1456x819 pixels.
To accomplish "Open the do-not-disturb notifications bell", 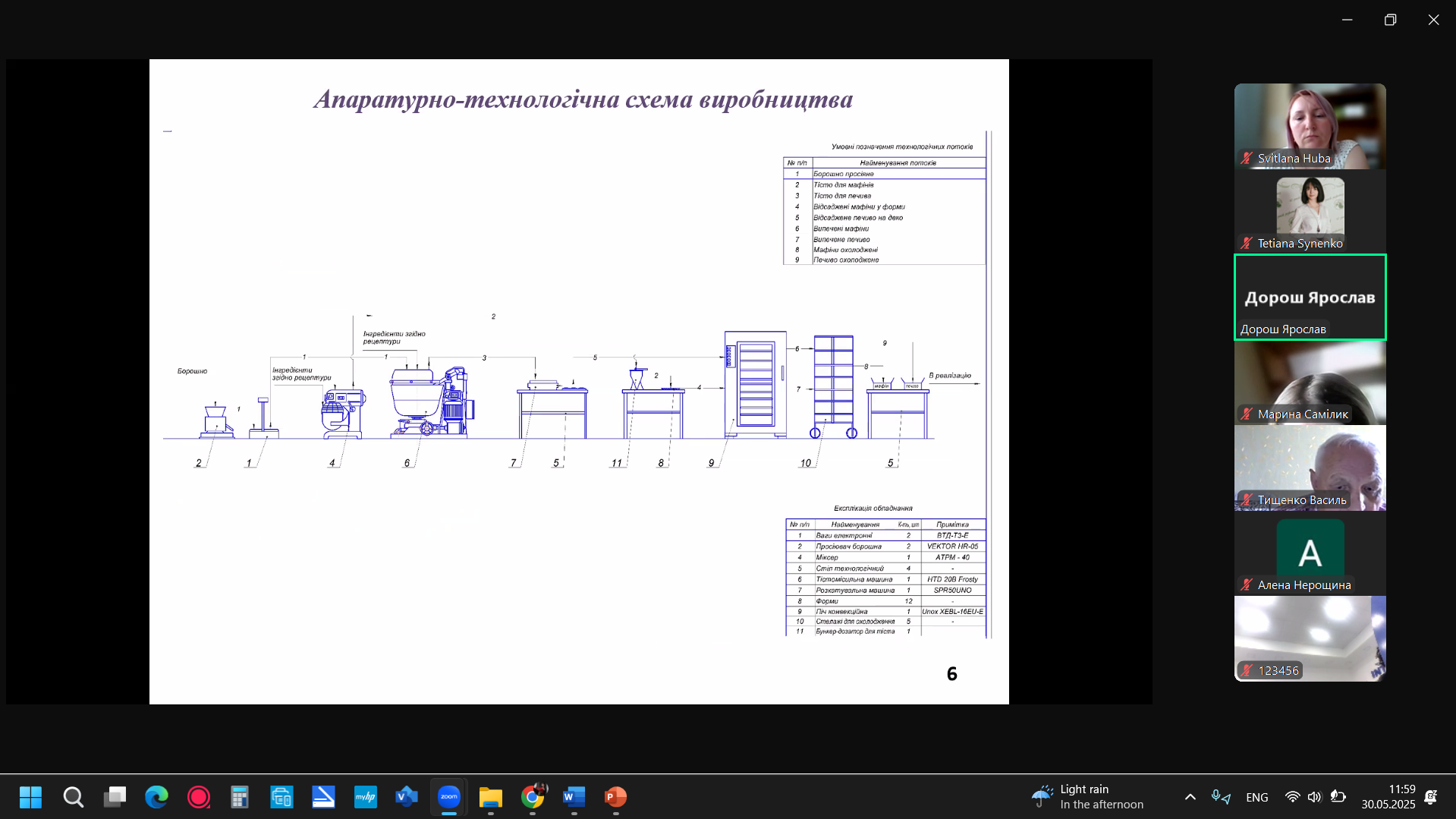I will pyautogui.click(x=1431, y=797).
